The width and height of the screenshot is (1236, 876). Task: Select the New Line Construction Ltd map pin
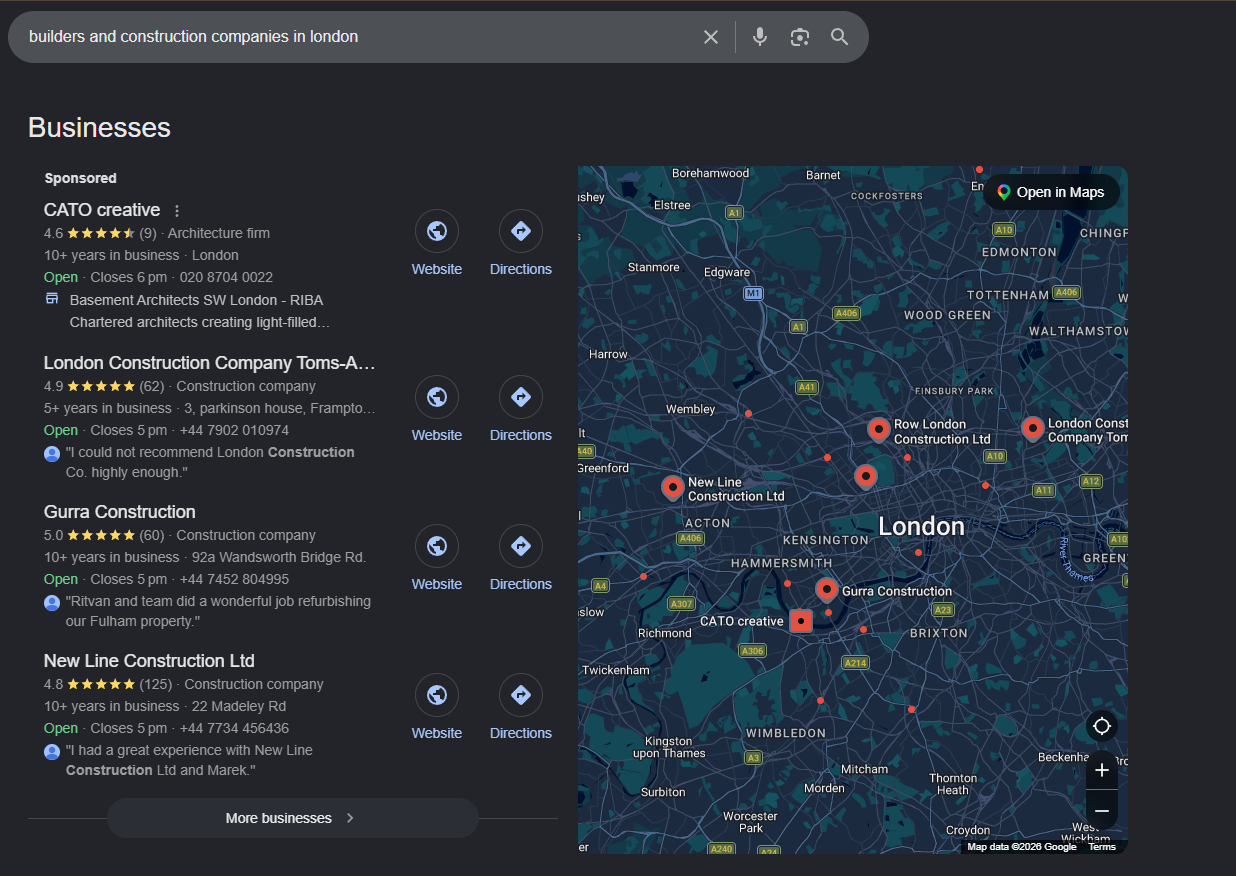click(x=673, y=487)
